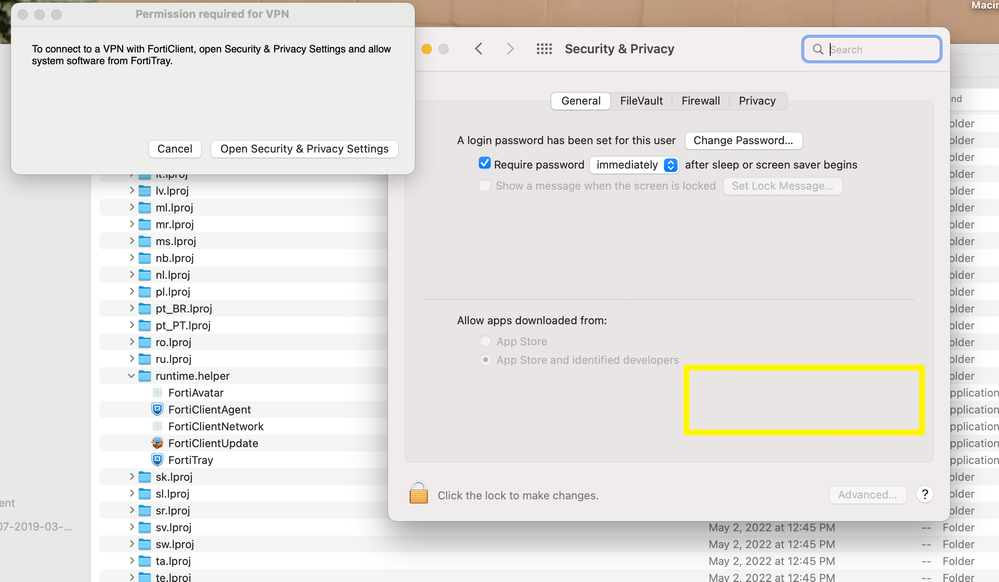Viewport: 999px width, 582px height.
Task: Toggle the Require password checkbox
Action: coord(485,164)
